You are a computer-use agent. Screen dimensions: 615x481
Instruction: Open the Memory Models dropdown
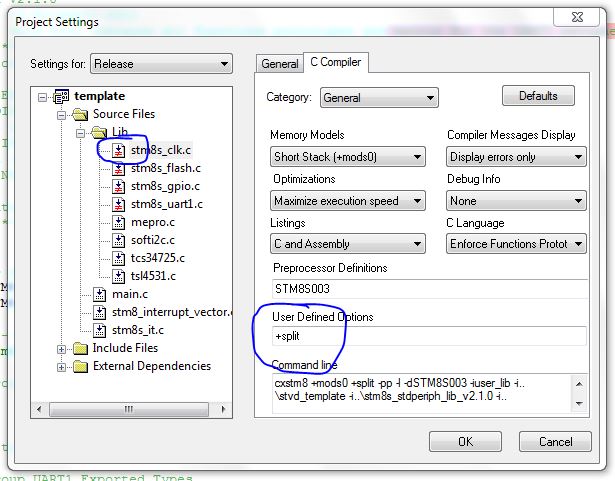click(x=348, y=157)
